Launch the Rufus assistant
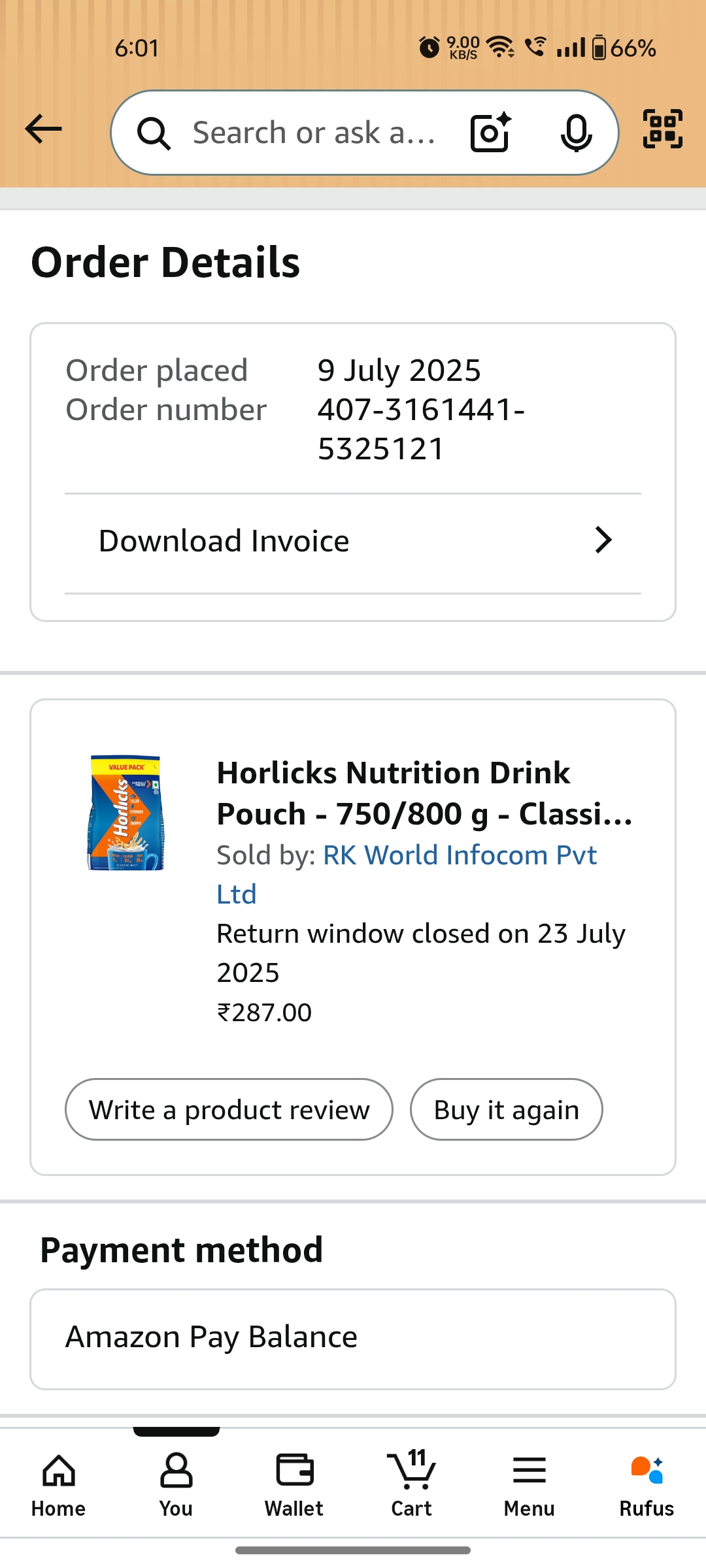 point(647,1483)
